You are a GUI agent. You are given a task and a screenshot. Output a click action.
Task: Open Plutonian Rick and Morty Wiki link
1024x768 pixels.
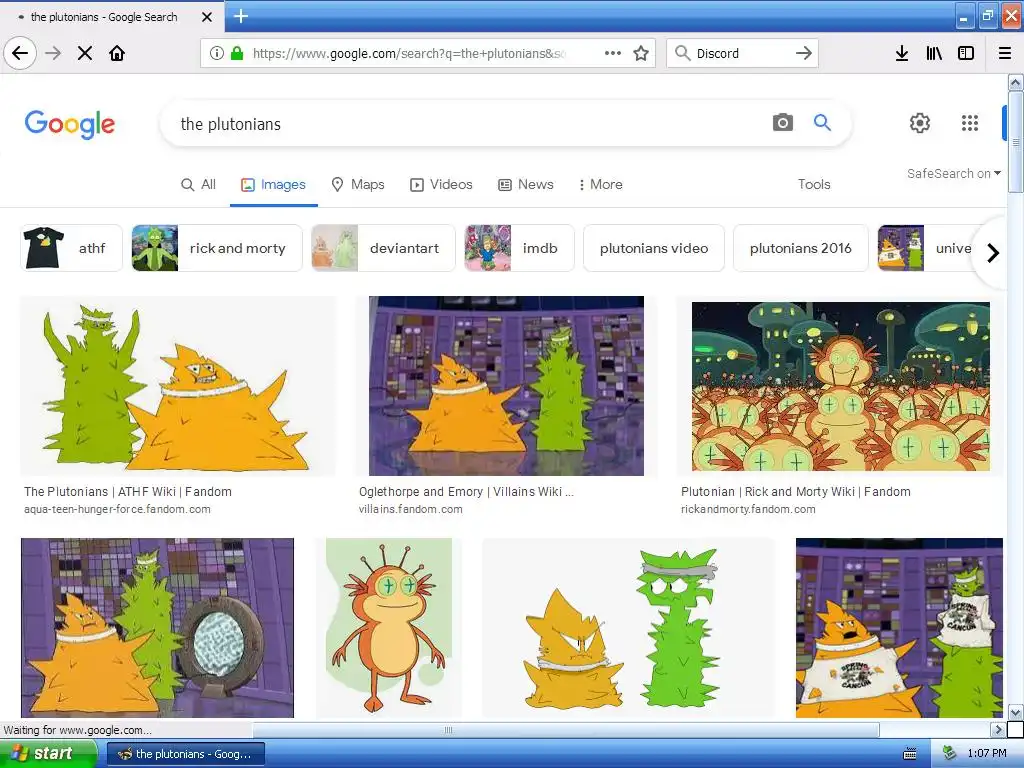[x=795, y=492]
